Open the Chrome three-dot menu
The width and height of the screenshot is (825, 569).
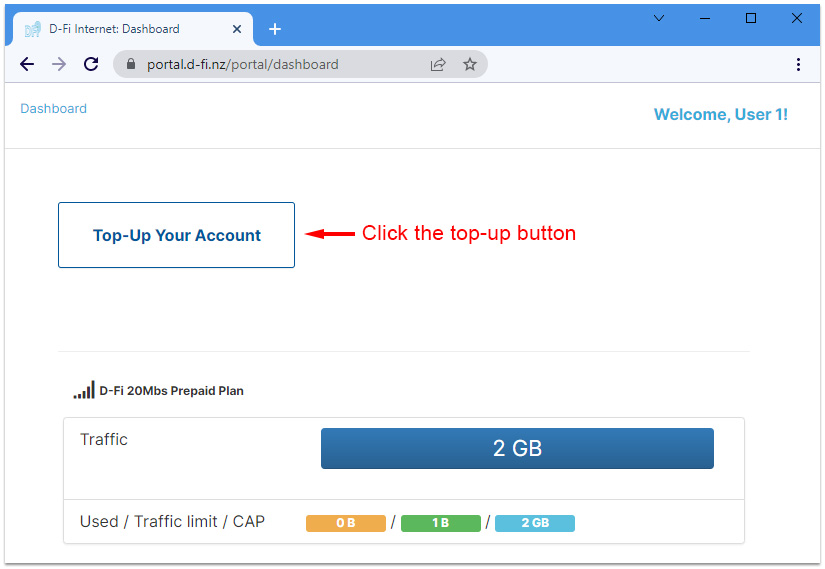coord(798,65)
